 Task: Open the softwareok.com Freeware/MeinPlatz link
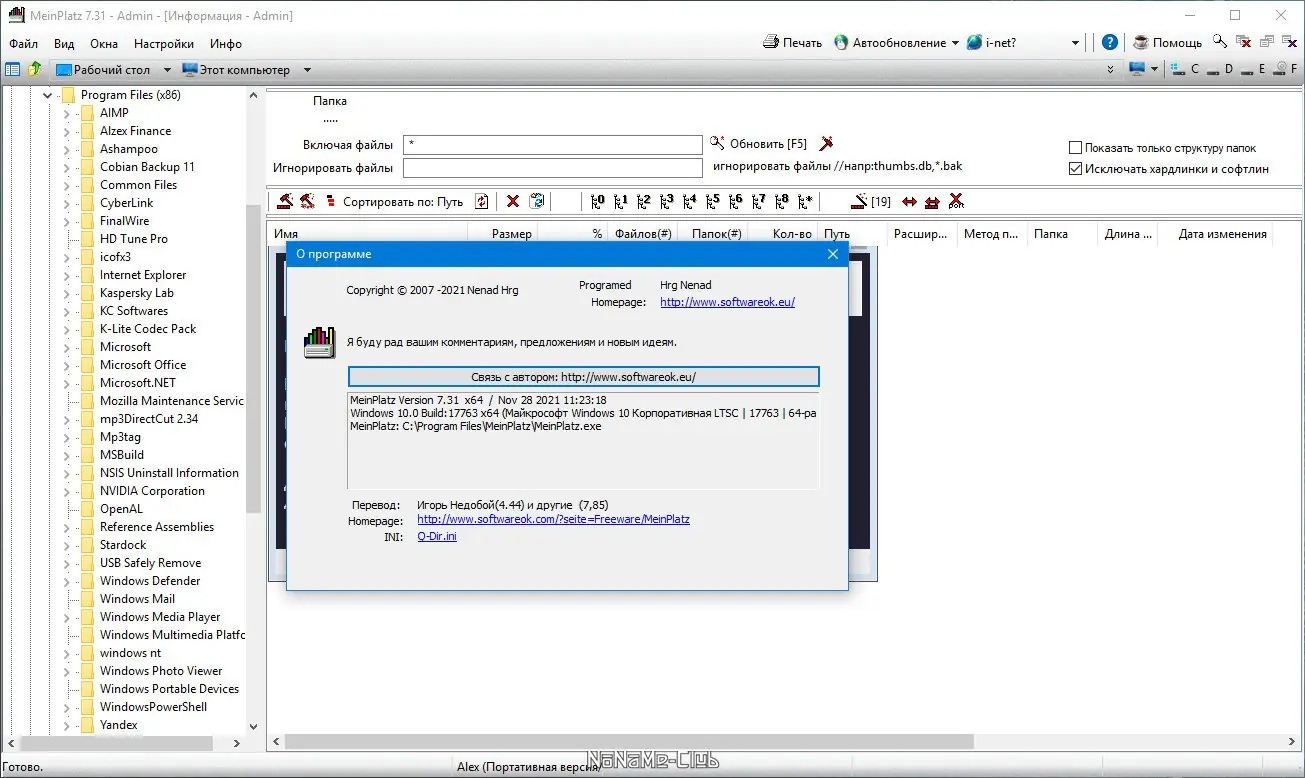(553, 520)
